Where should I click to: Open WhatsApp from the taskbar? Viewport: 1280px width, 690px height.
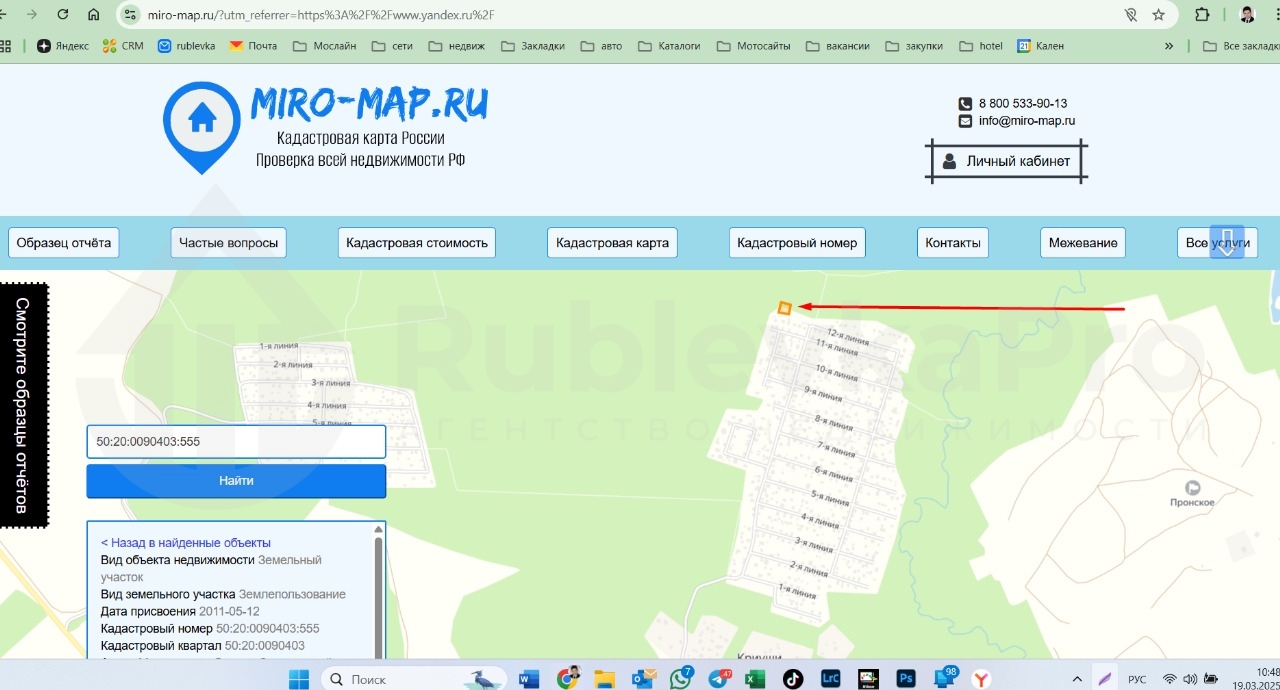(x=681, y=679)
